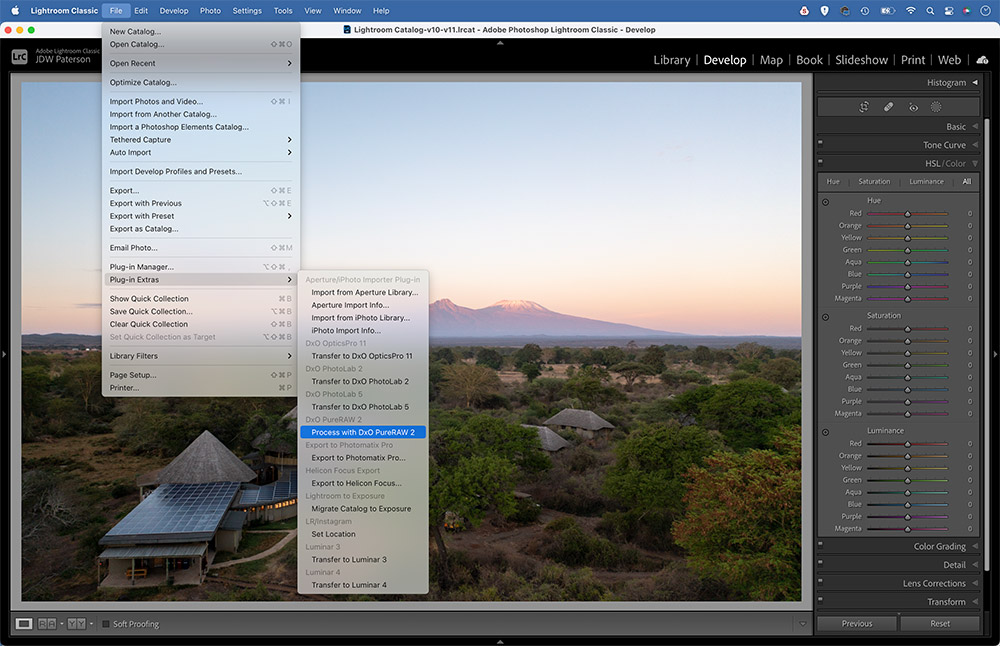The image size is (1000, 646).
Task: Show only the Saturation tab in HSL
Action: pyautogui.click(x=874, y=182)
